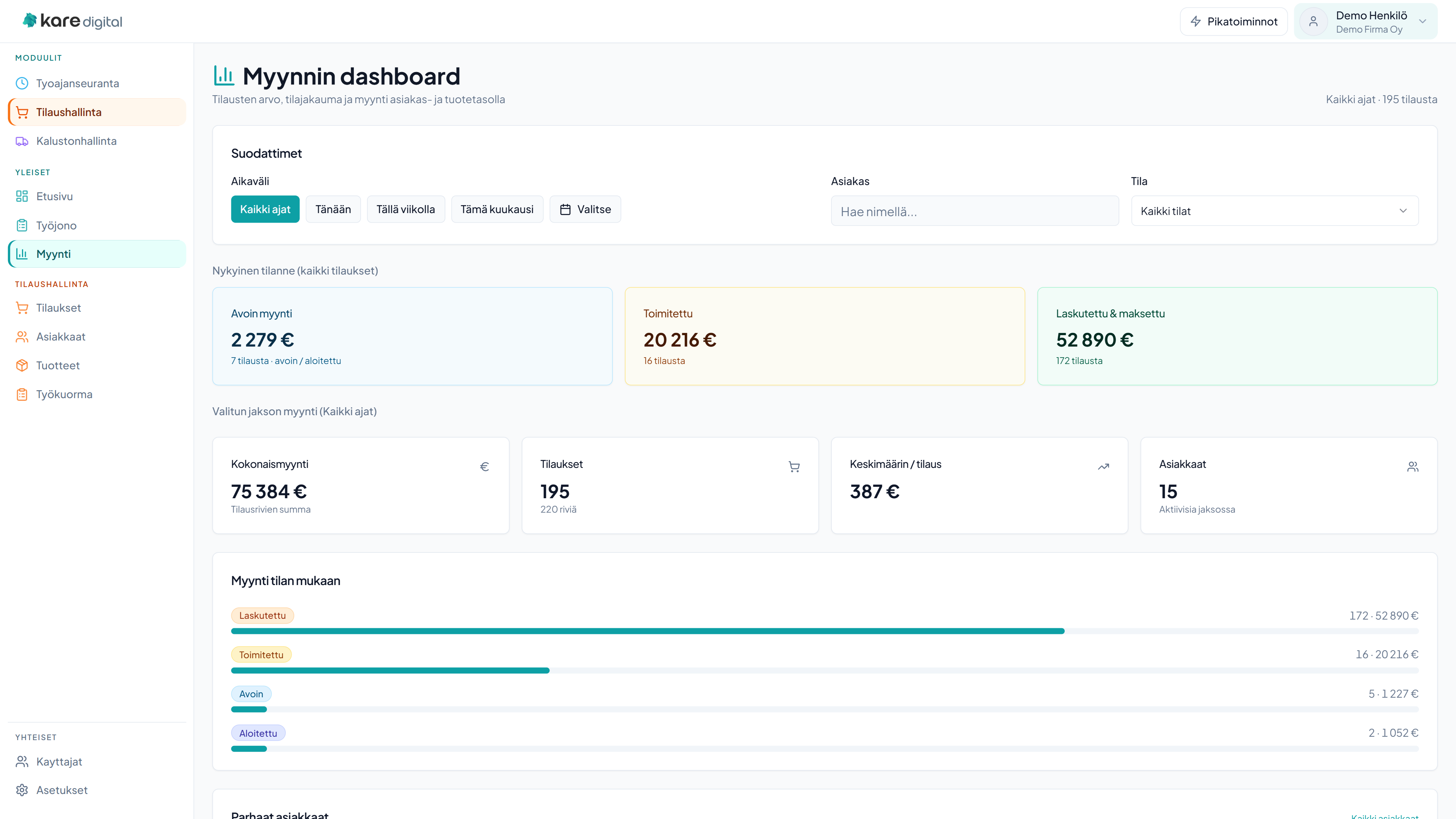Click the Myynti bar chart sidebar icon
Viewport: 1456px width, 819px height.
click(x=22, y=254)
